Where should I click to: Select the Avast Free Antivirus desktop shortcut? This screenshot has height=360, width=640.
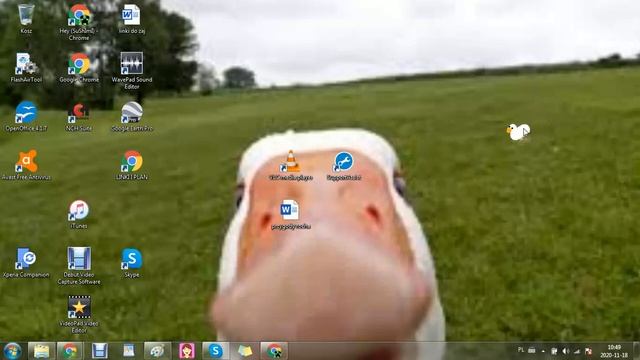[26, 165]
